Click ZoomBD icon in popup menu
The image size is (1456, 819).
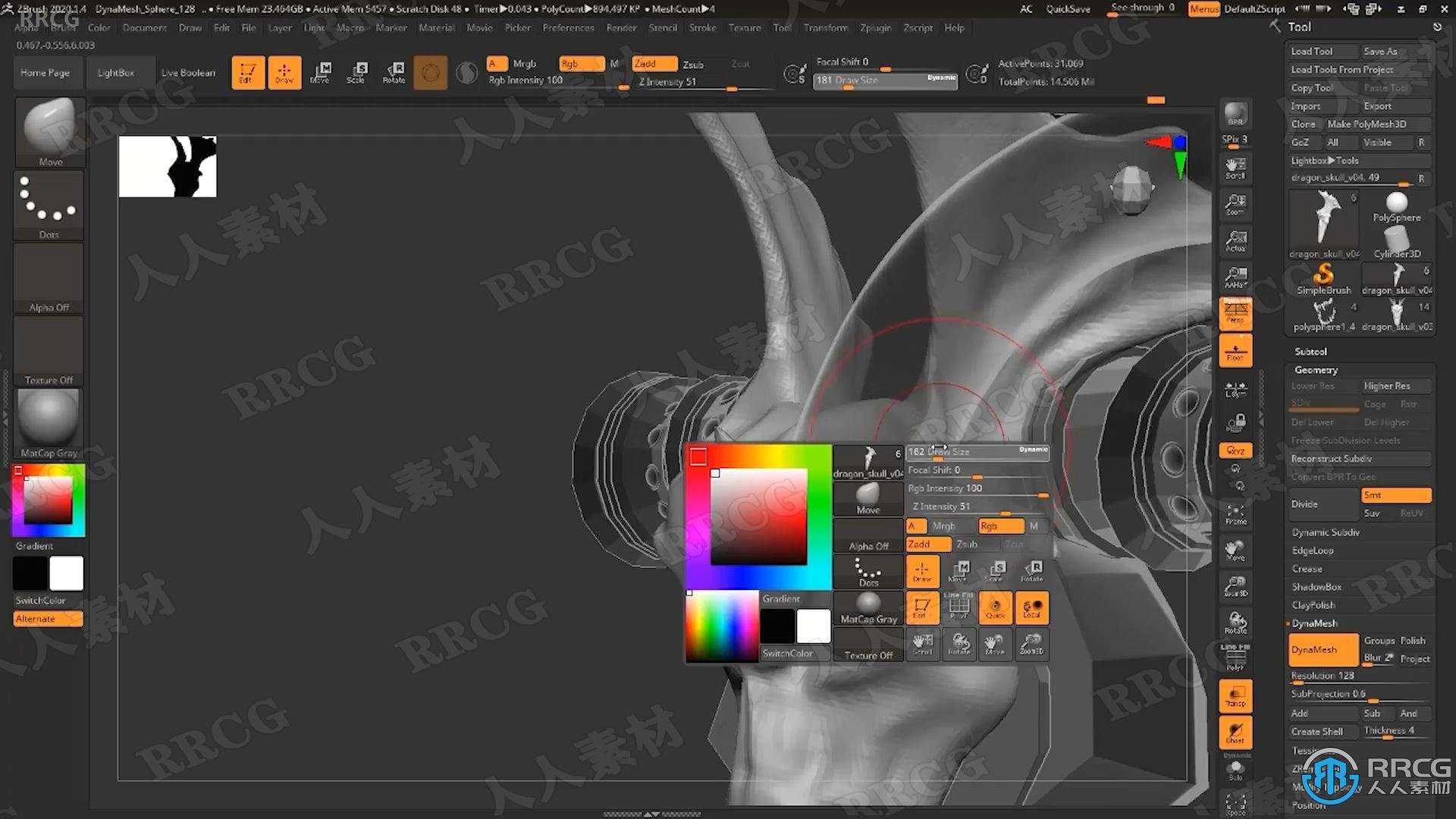1031,644
